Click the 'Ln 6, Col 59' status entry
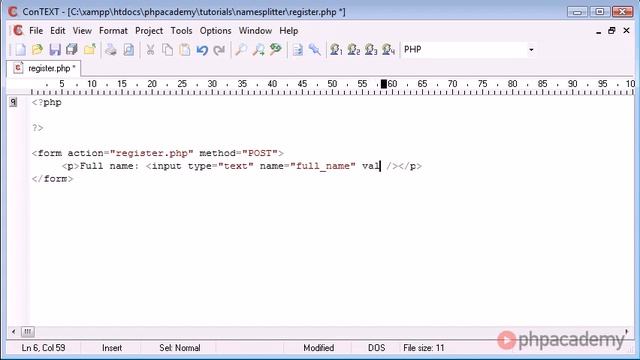The width and height of the screenshot is (640, 360). click(x=44, y=348)
